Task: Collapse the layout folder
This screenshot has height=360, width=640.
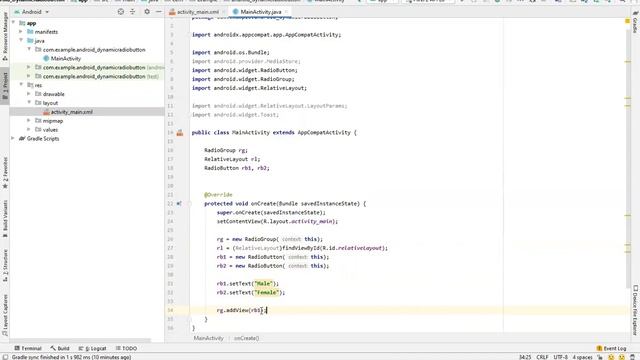Action: [x=29, y=103]
